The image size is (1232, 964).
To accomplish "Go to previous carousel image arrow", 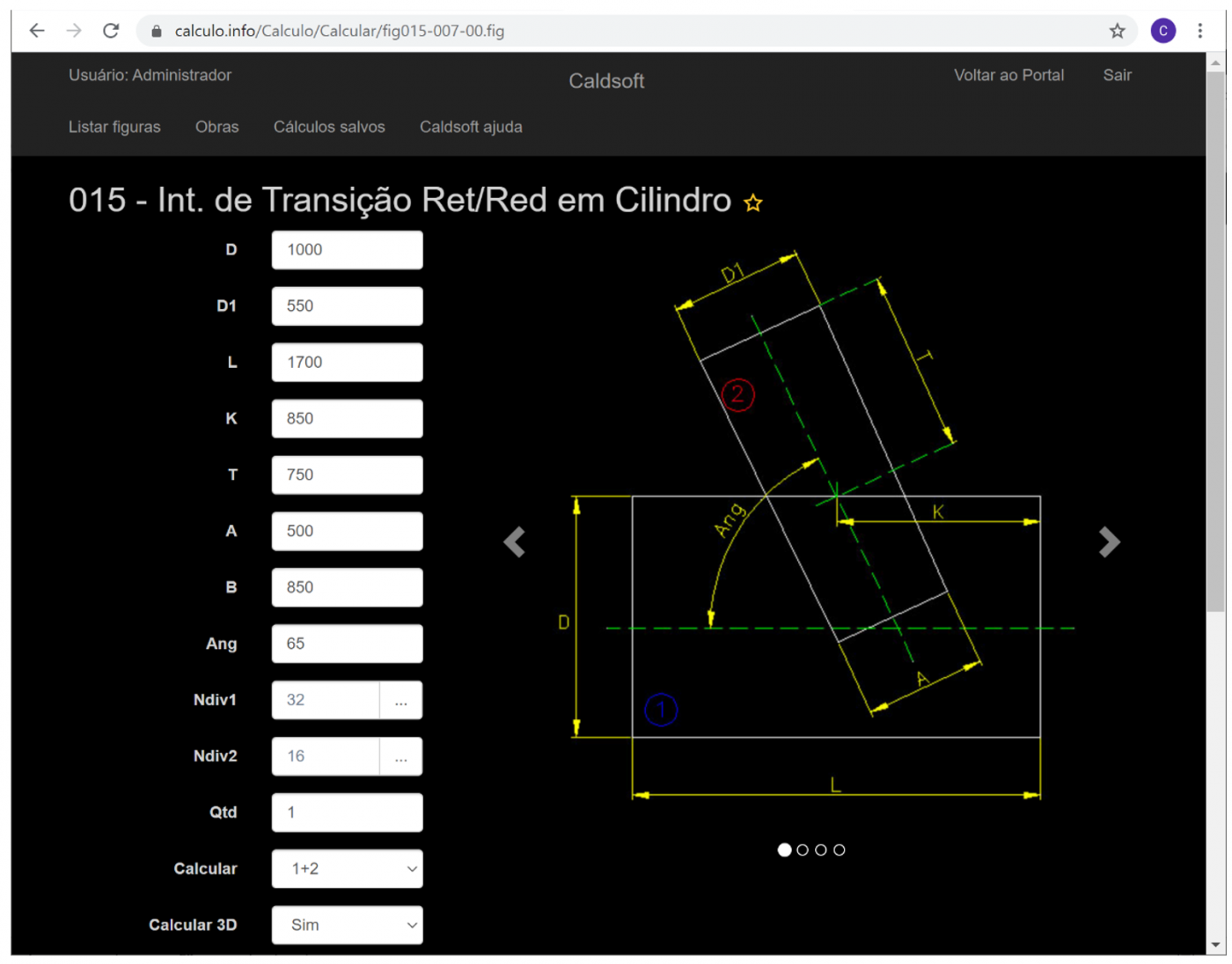I will pyautogui.click(x=515, y=542).
